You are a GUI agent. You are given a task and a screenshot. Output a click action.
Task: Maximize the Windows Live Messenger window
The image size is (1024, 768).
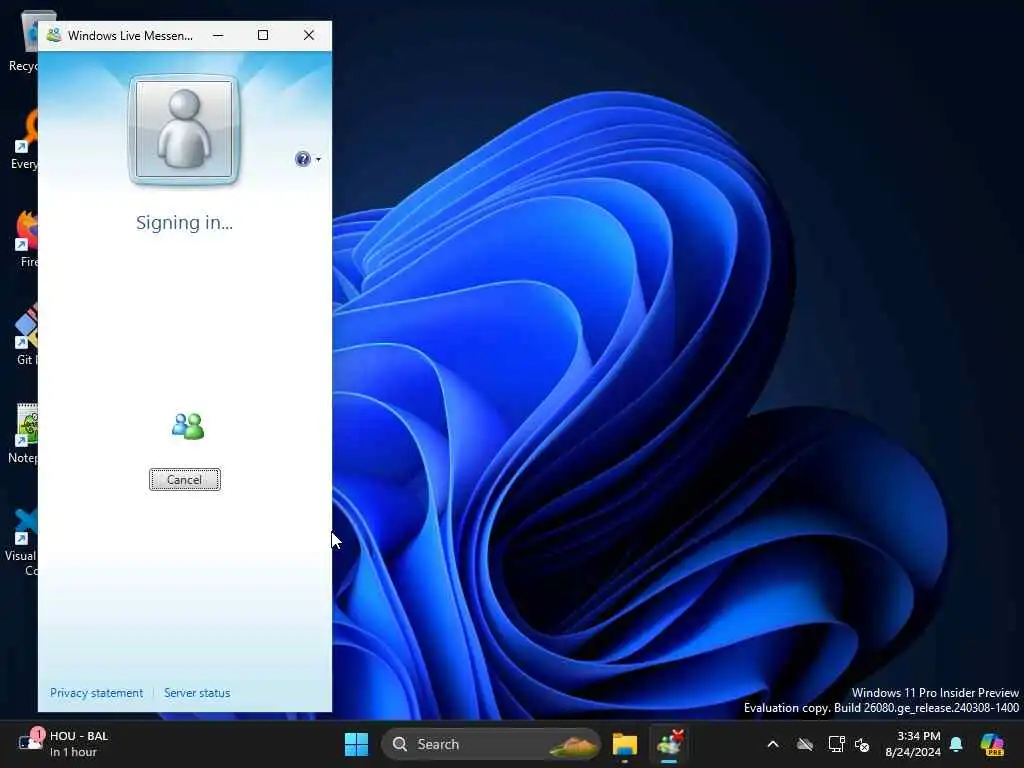pyautogui.click(x=263, y=35)
